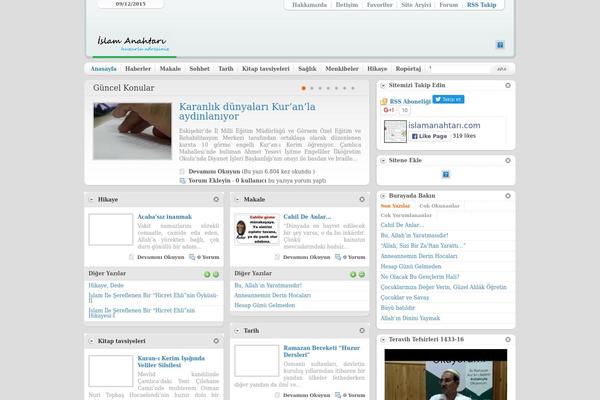
Task: Click Devamını Okuyun under the featured article
Action: tap(214, 171)
